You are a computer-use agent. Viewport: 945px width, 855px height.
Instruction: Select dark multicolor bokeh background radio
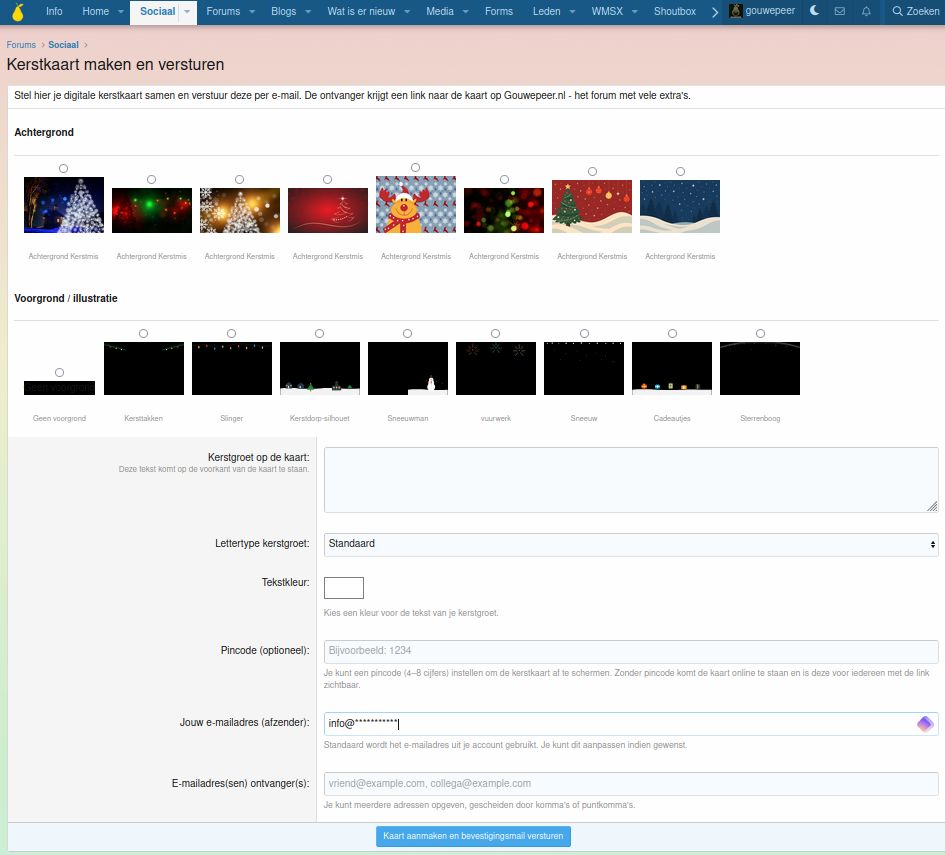(504, 180)
